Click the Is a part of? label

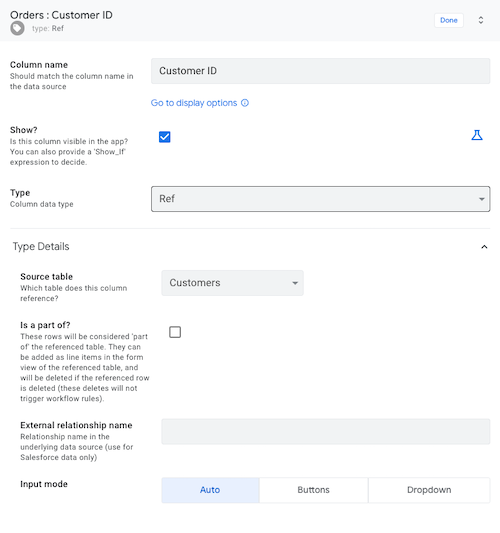tap(45, 325)
